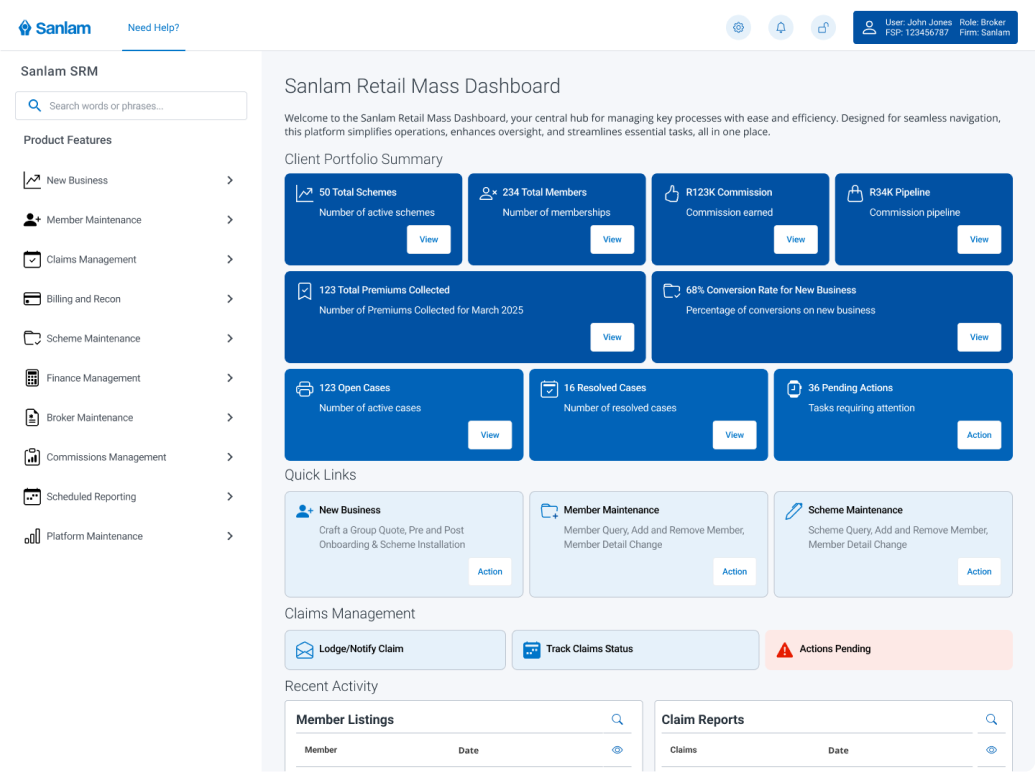
Task: Click the Sanlam logo
Action: click(x=55, y=28)
